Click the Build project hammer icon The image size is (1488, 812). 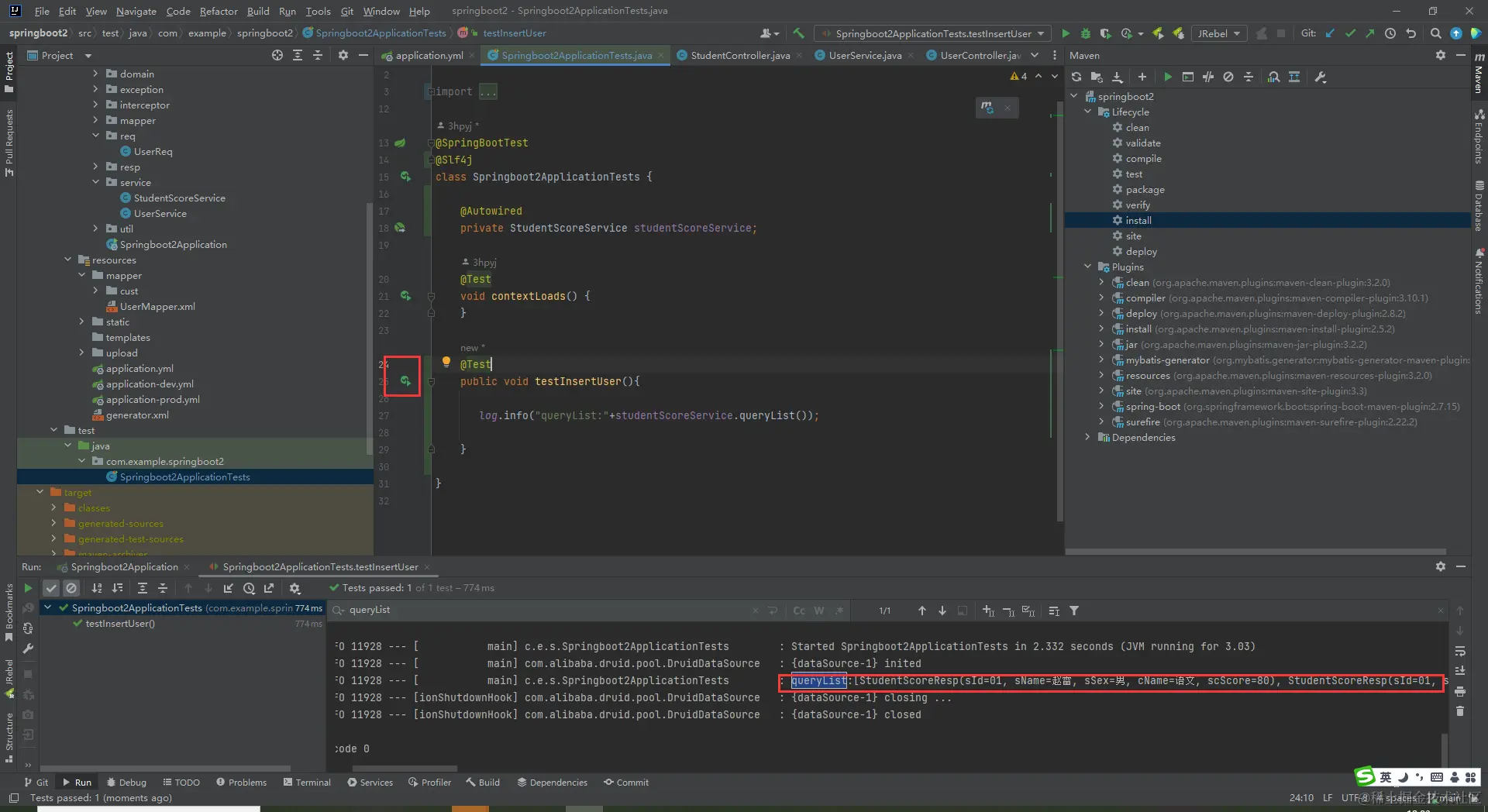click(799, 33)
